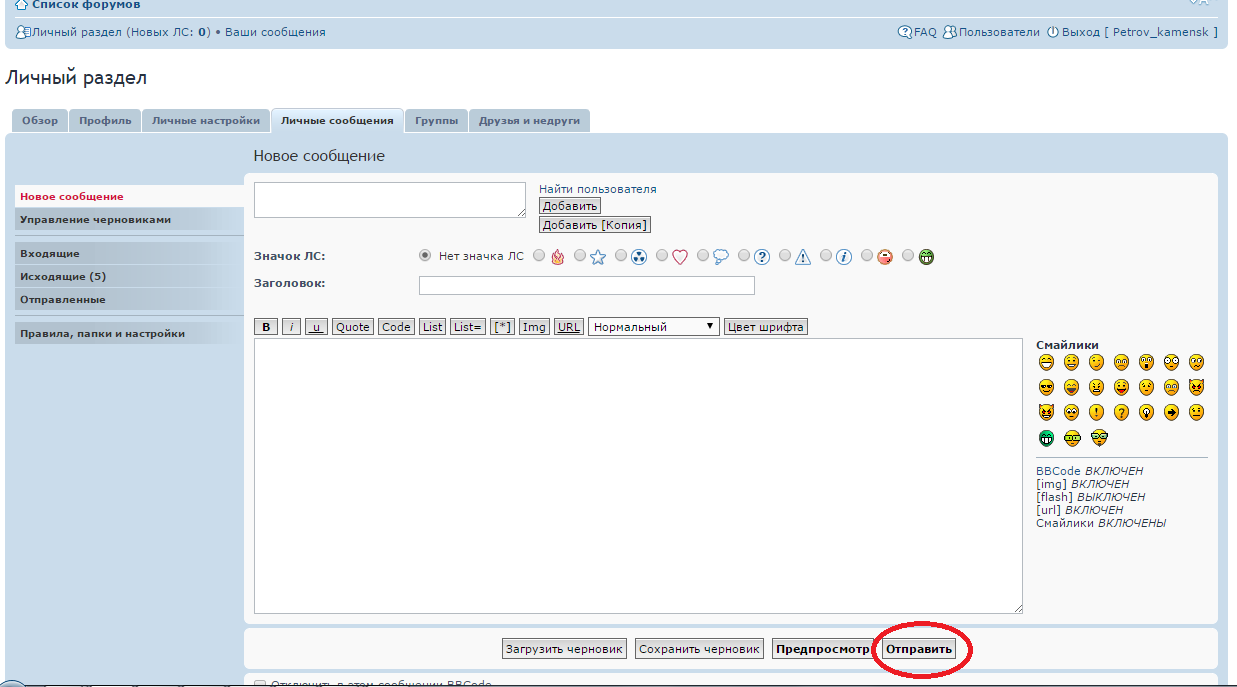This screenshot has width=1237, height=687.
Task: Open the Нормальный font size dropdown
Action: (x=654, y=327)
